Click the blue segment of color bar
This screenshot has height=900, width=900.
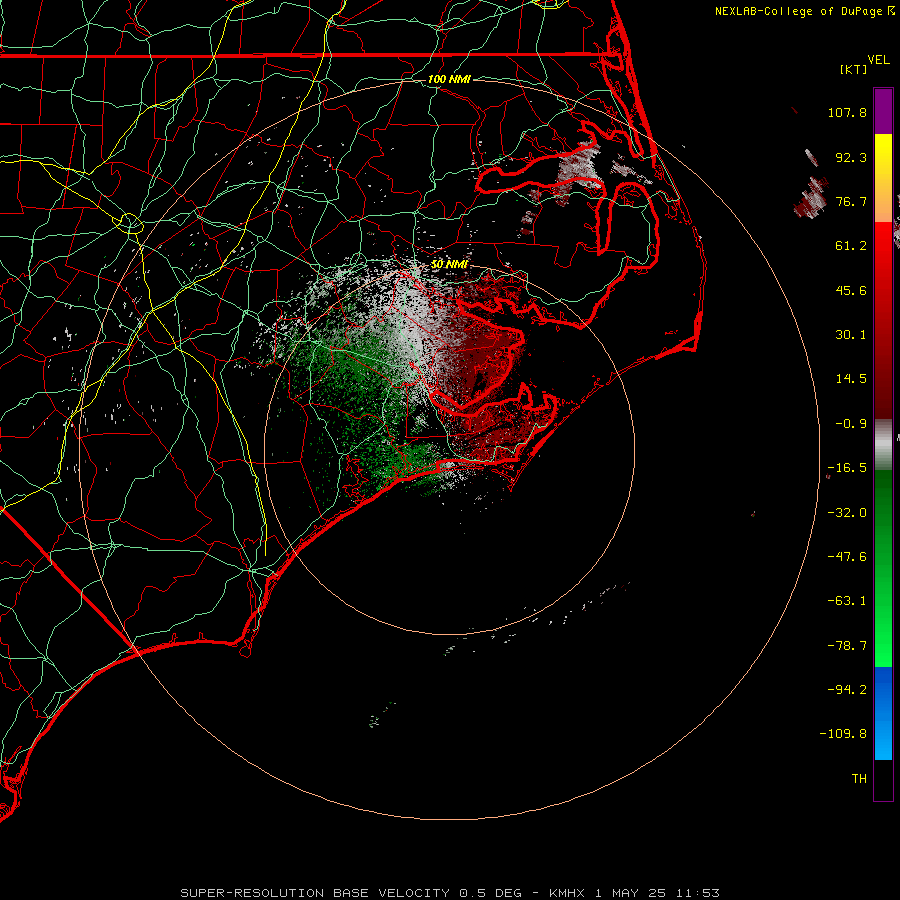883,713
